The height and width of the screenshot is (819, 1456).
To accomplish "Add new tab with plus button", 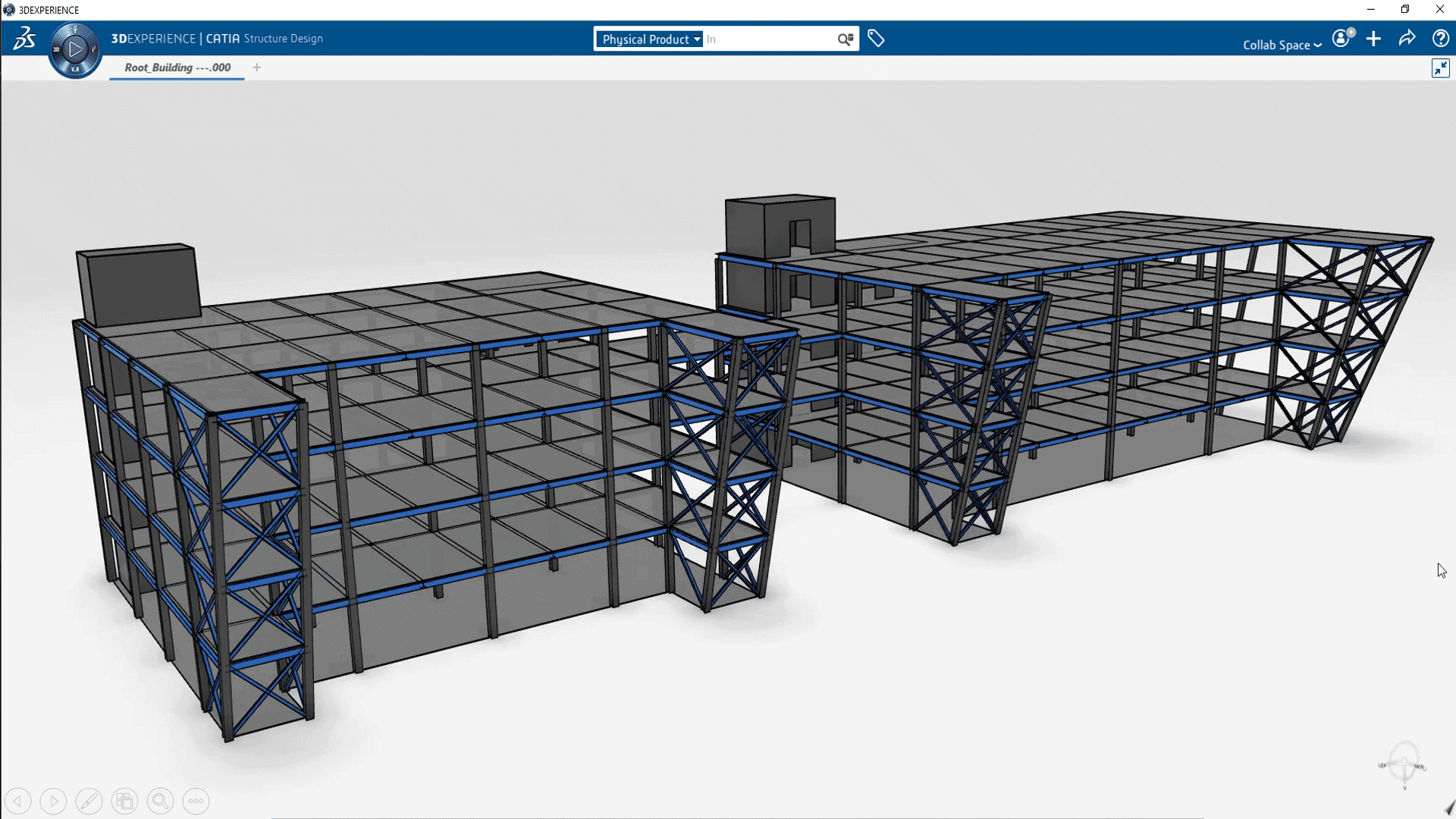I will (x=257, y=67).
